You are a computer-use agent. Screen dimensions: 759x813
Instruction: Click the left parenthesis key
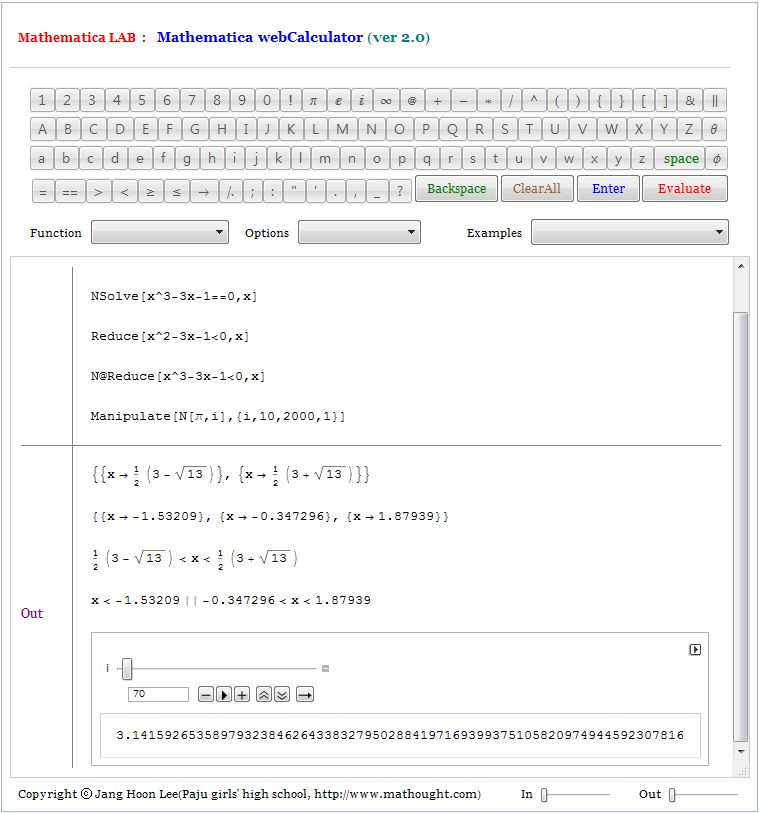tap(557, 101)
